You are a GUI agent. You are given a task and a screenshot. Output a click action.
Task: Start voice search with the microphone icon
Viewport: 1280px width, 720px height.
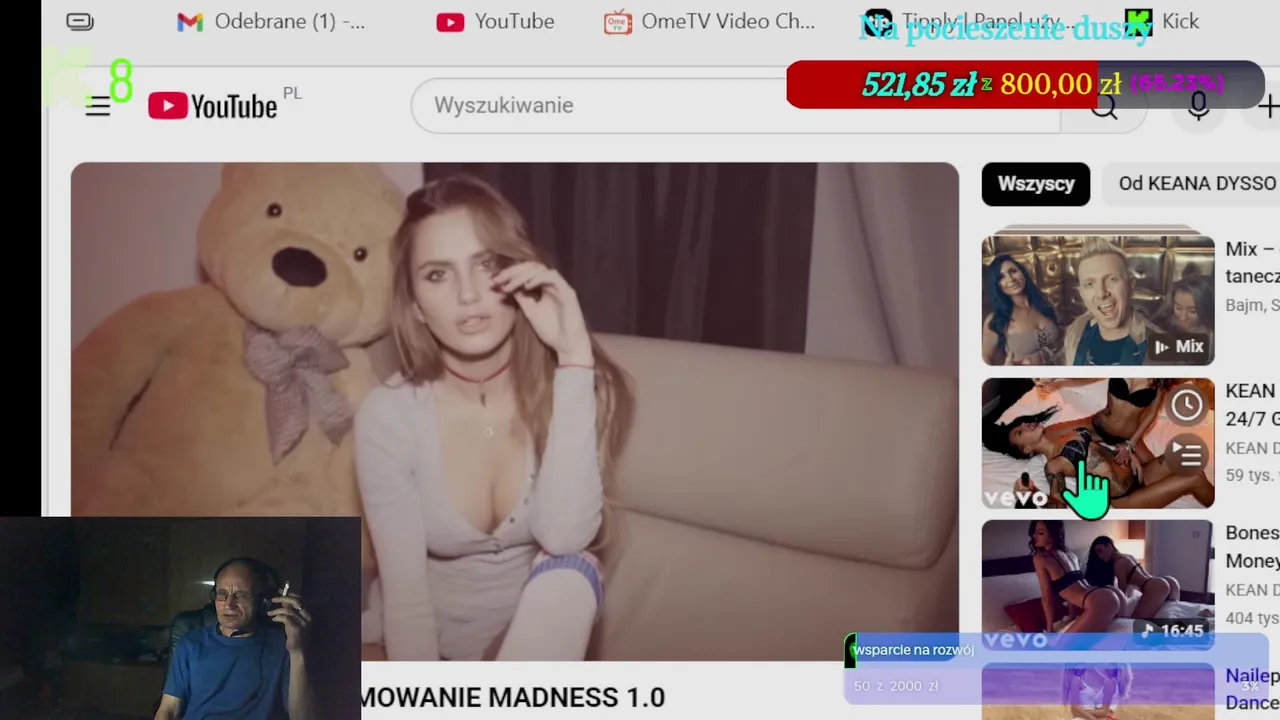point(1198,105)
